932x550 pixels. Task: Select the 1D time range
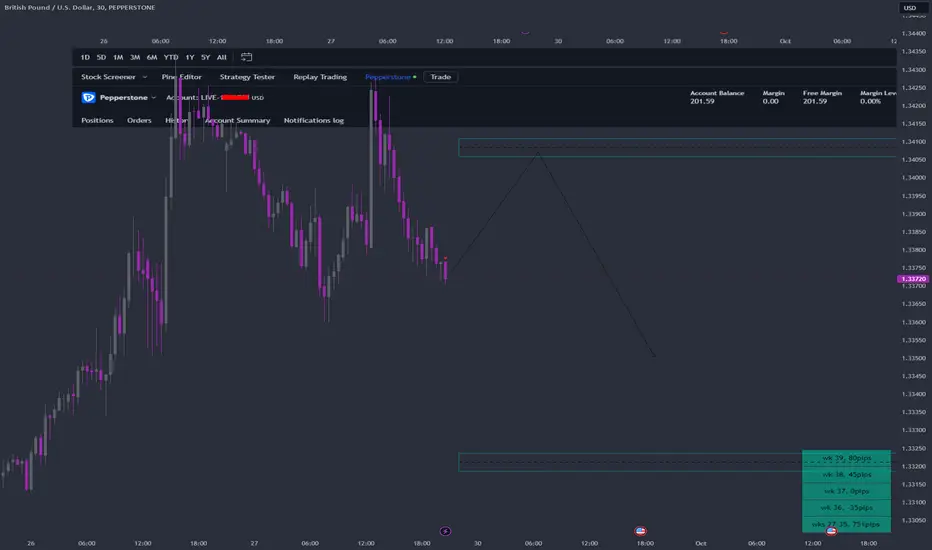coord(85,57)
